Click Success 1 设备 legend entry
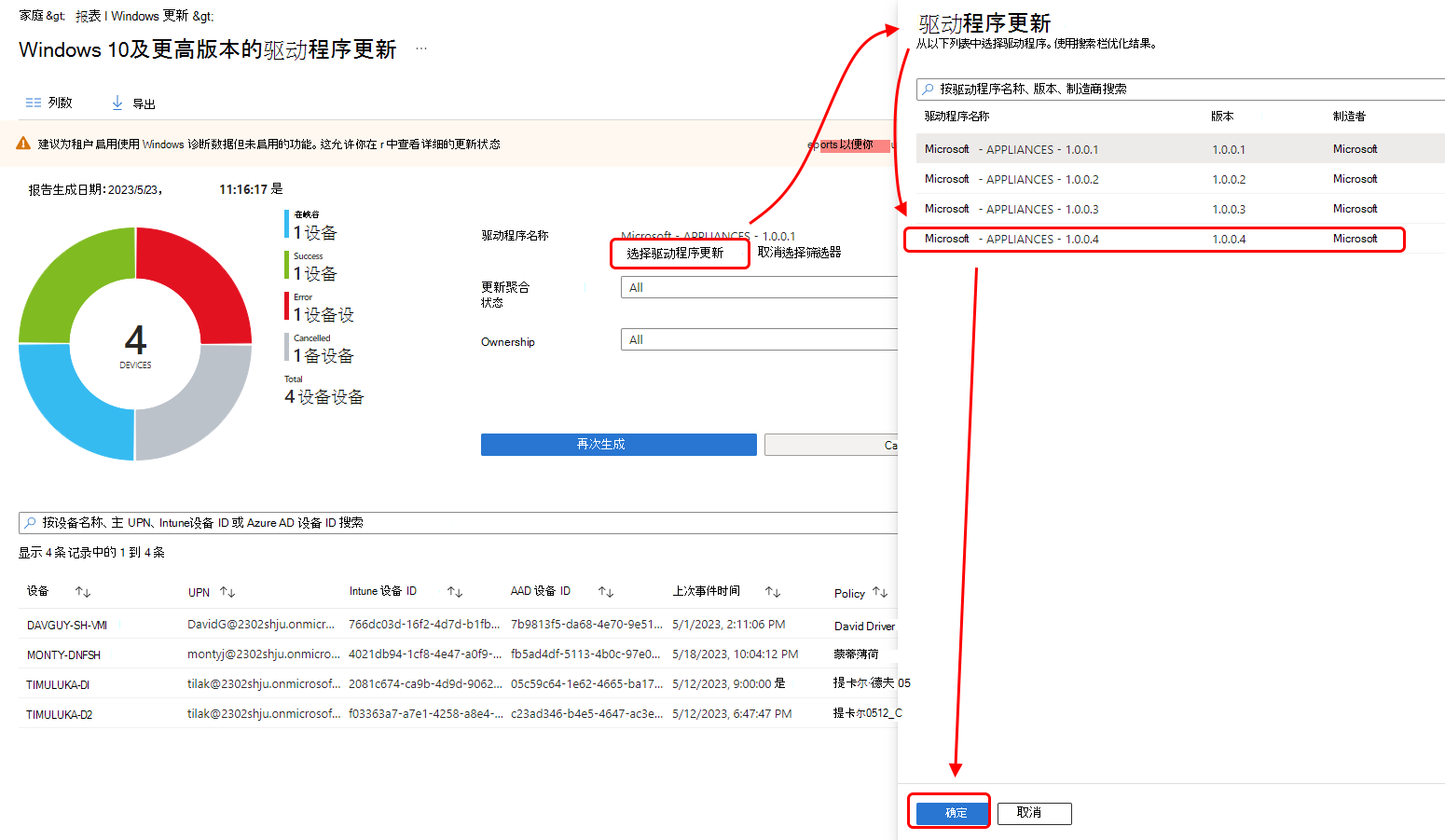The width and height of the screenshot is (1445, 840). (x=312, y=267)
